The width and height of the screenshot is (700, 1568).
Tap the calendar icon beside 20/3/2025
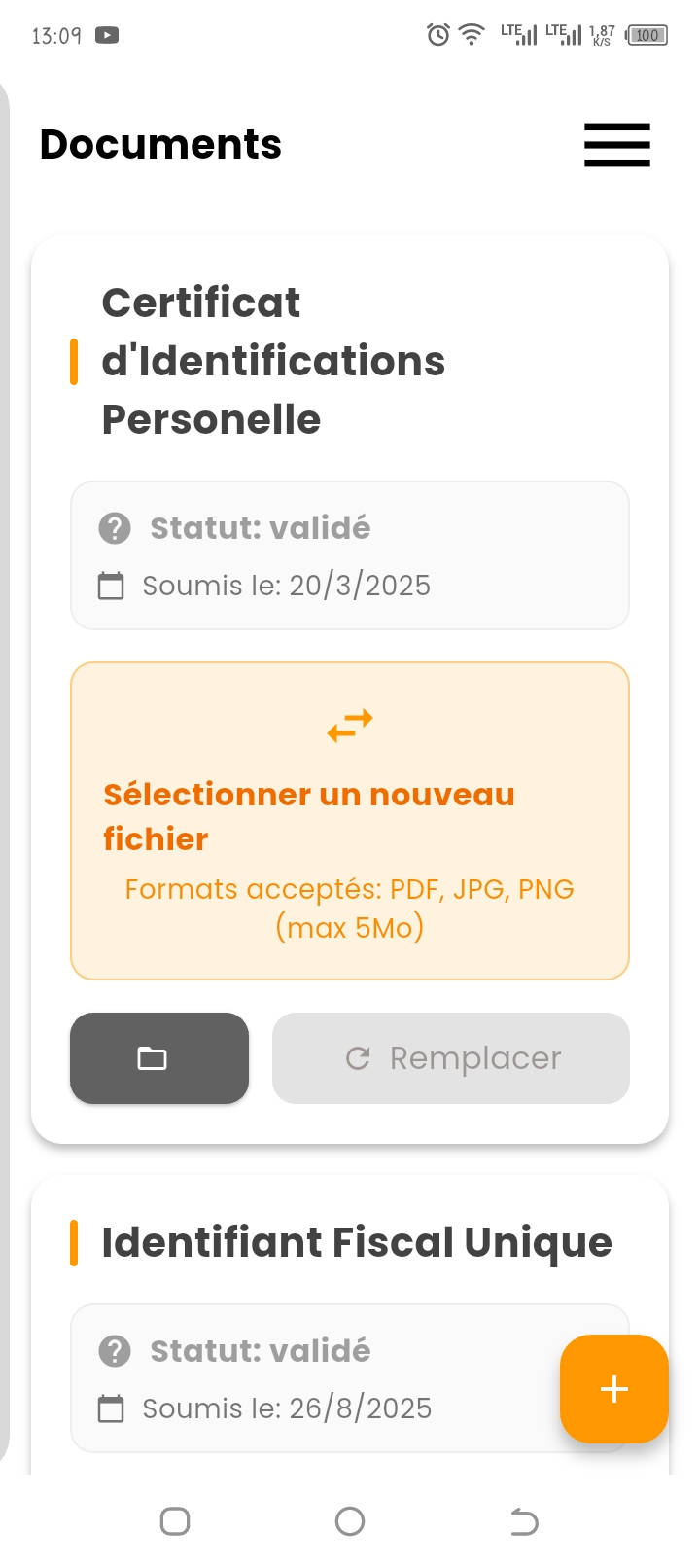112,586
